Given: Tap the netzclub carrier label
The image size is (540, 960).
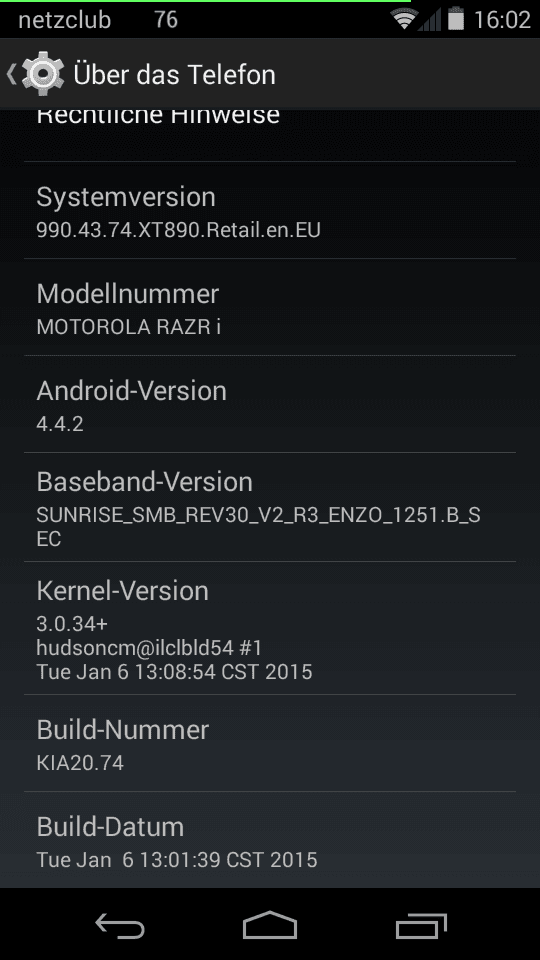Looking at the screenshot, I should (x=64, y=20).
